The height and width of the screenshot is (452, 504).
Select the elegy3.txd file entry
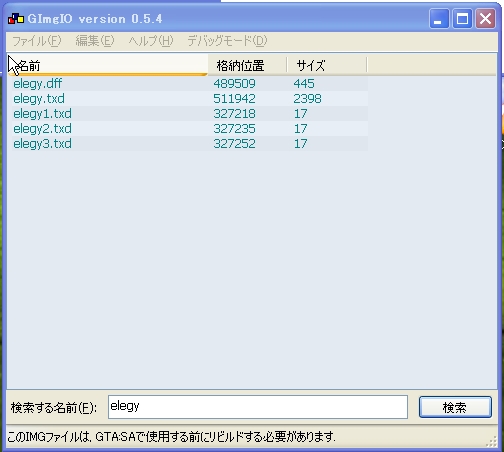[x=42, y=143]
